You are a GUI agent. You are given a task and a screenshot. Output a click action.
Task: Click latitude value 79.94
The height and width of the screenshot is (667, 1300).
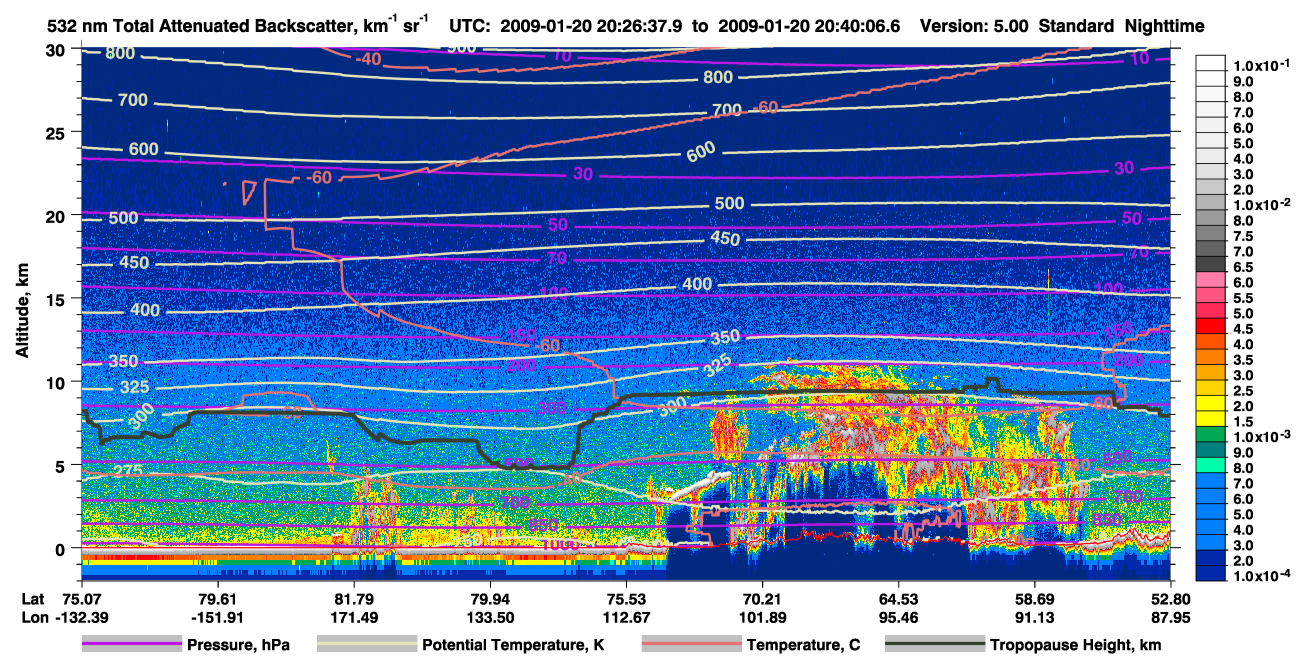489,600
